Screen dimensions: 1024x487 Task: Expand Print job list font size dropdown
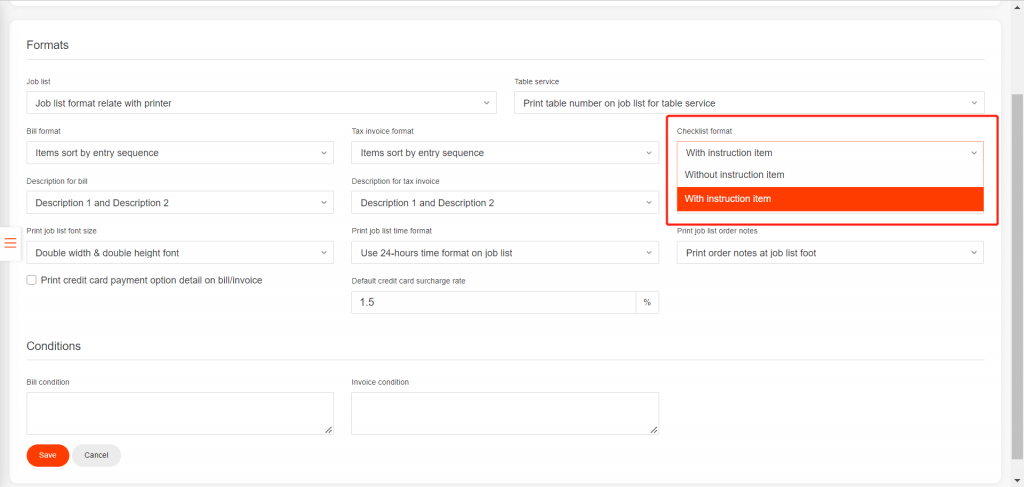[179, 253]
